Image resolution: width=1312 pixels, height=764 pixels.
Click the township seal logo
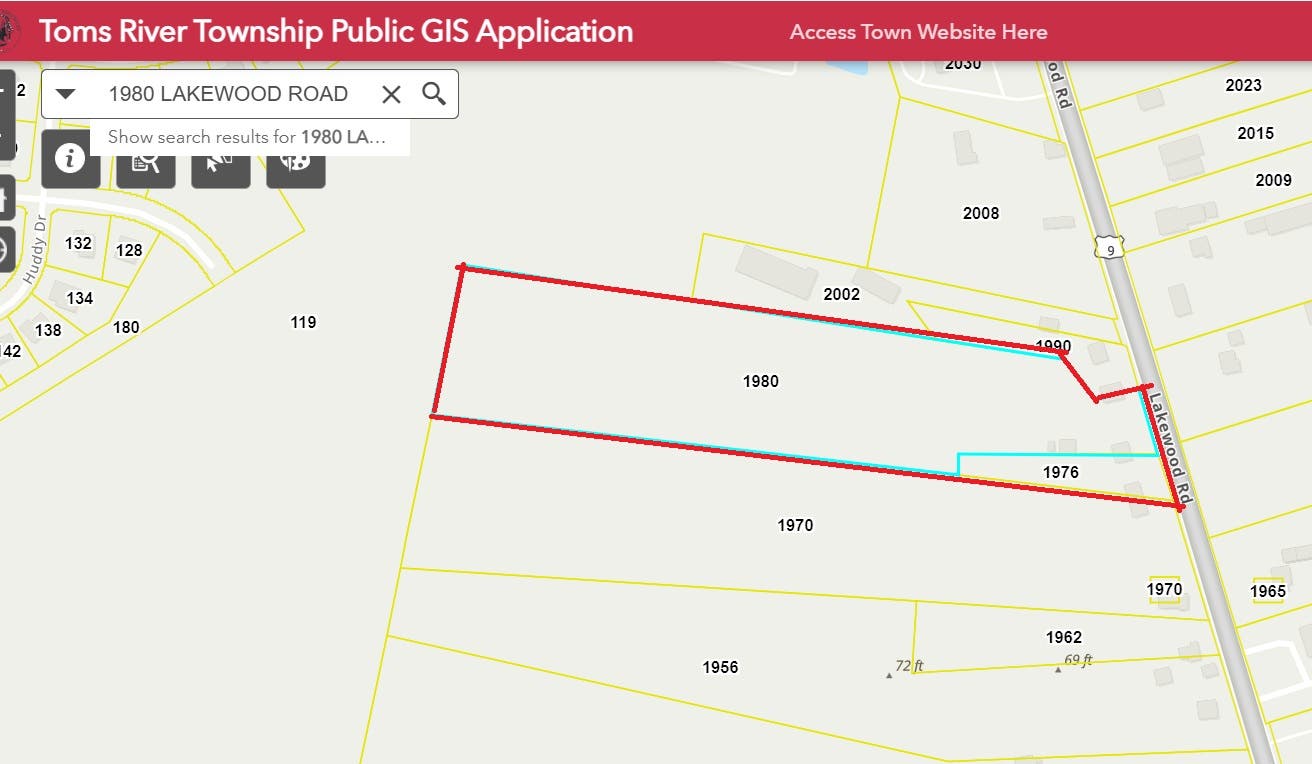point(9,31)
